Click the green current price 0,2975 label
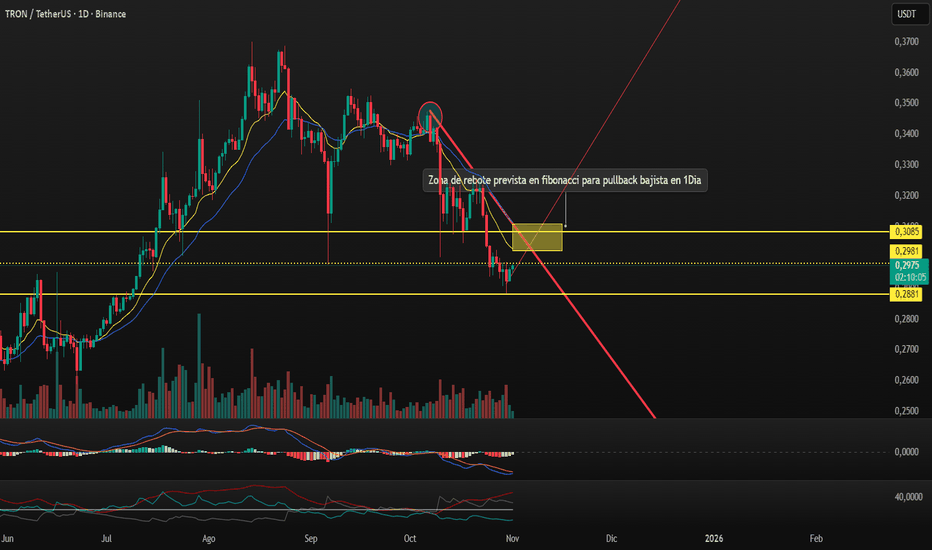 (909, 271)
